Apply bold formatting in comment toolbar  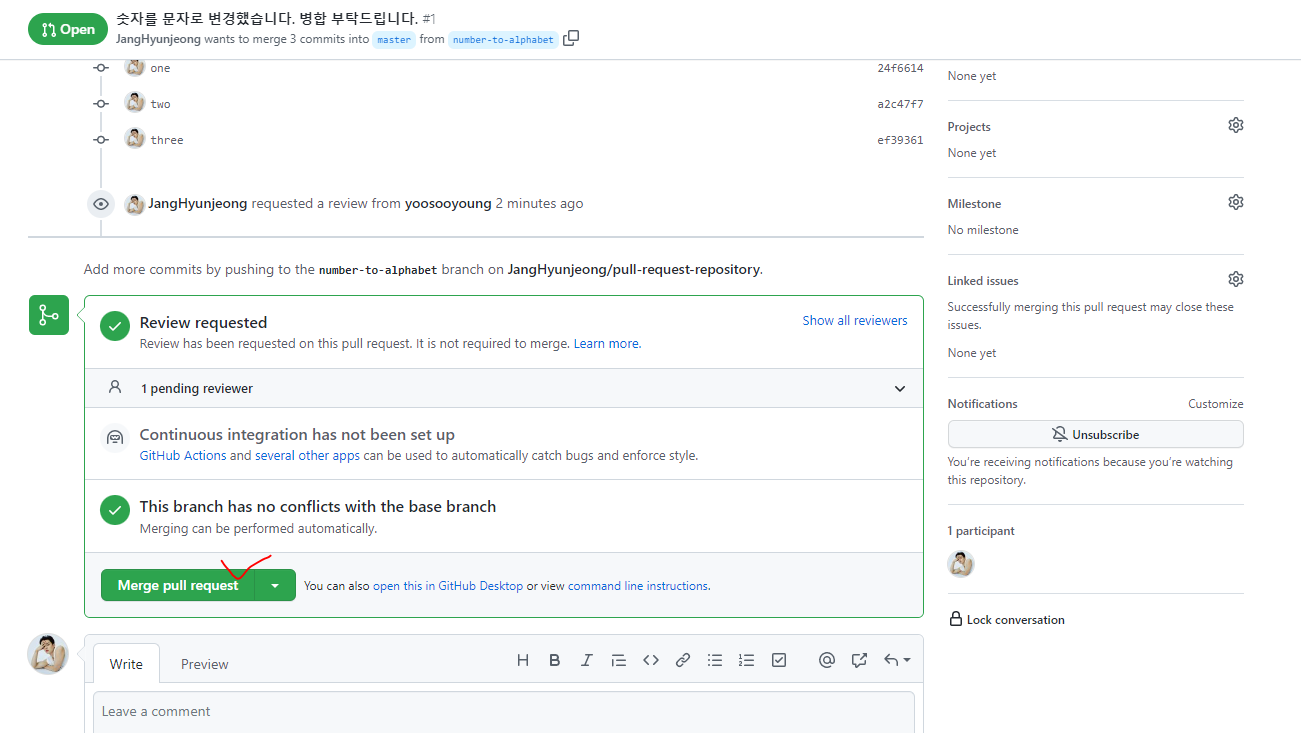click(555, 660)
